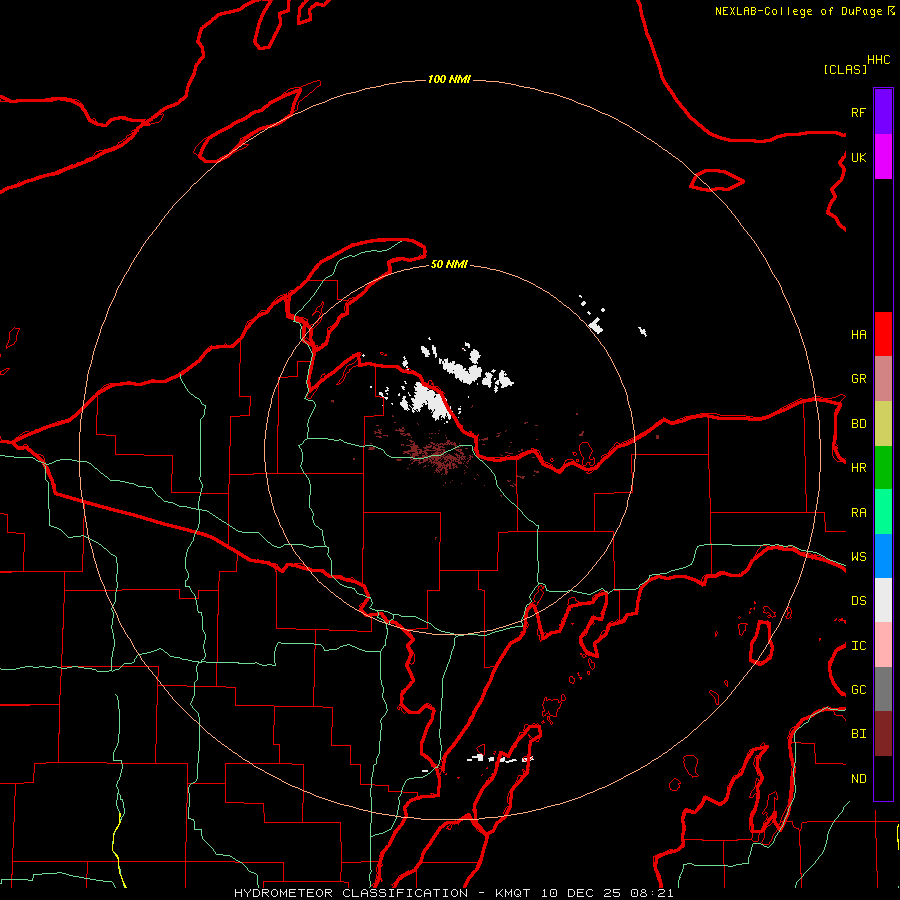Click the GR legend label
The image size is (900, 900).
click(858, 379)
